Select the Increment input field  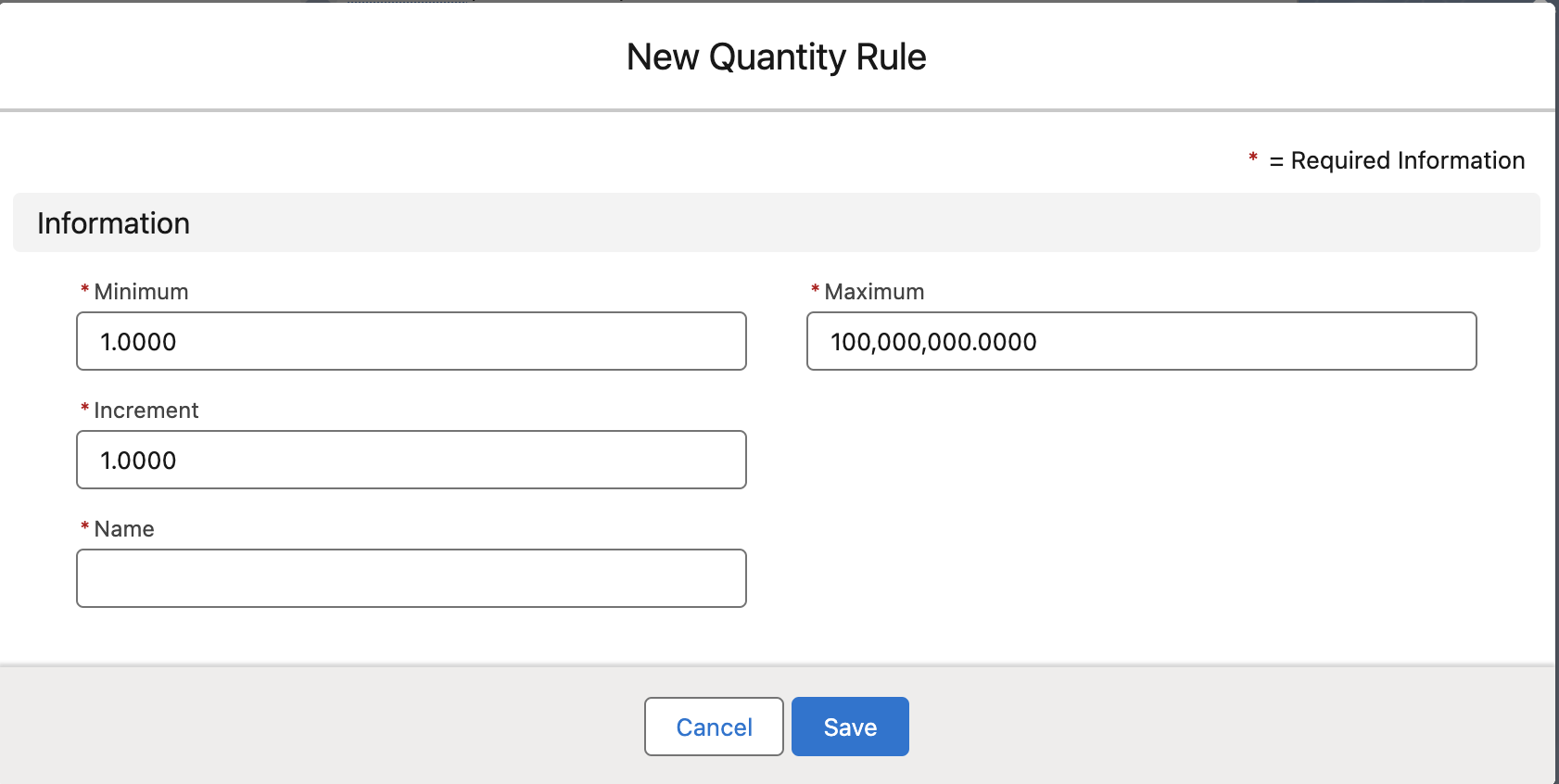click(x=412, y=460)
